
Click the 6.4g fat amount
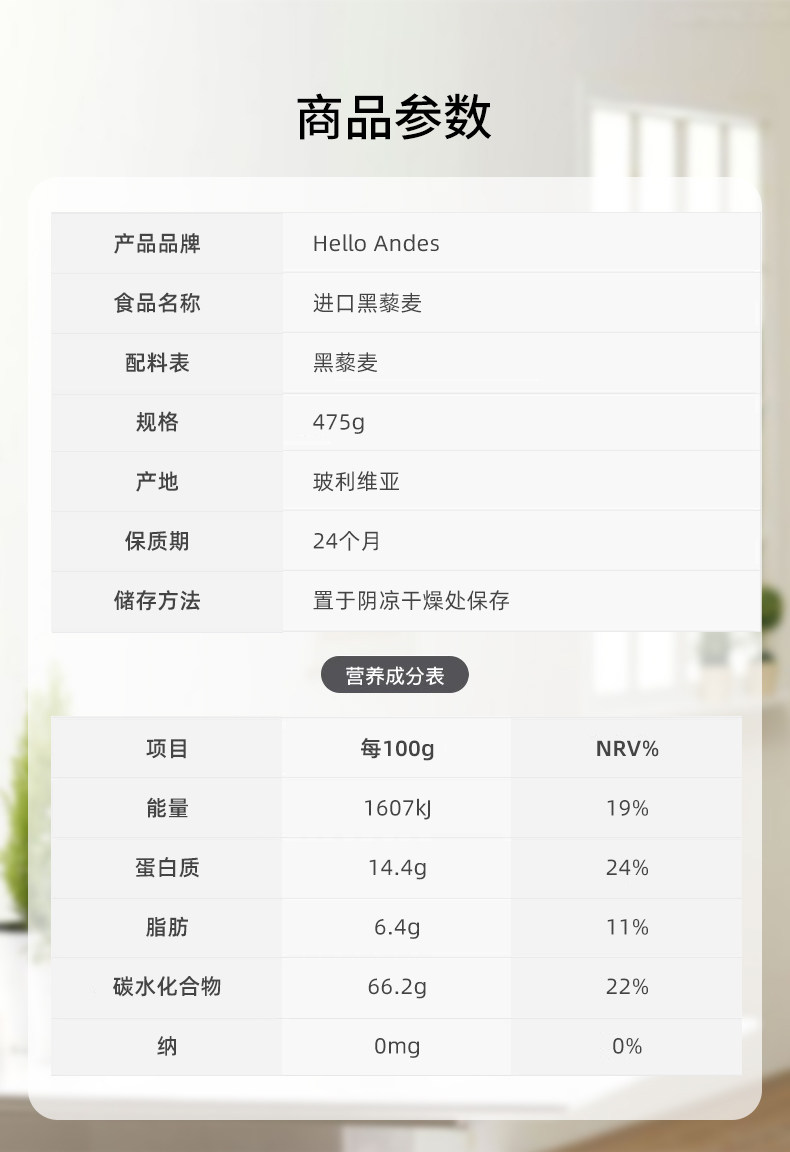click(397, 927)
